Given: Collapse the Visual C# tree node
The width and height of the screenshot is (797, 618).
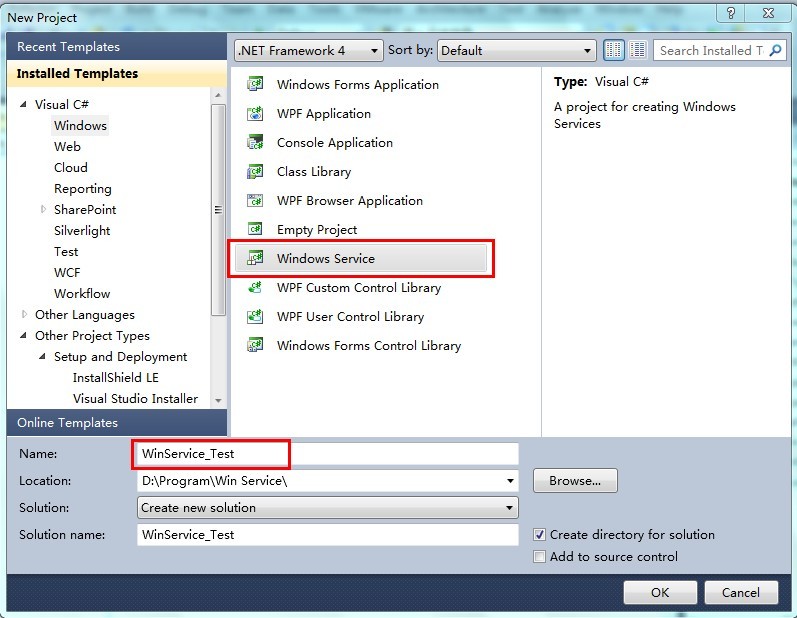Looking at the screenshot, I should pyautogui.click(x=23, y=104).
